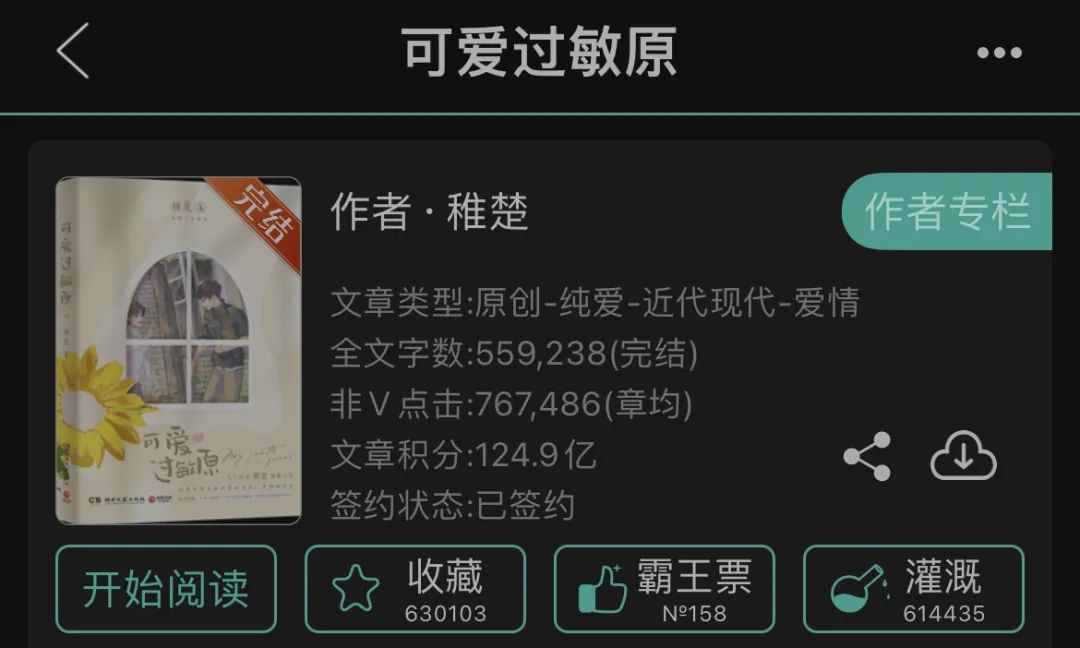Tap the page title 可爱过敏原
Image resolution: width=1080 pixels, height=648 pixels.
click(539, 52)
